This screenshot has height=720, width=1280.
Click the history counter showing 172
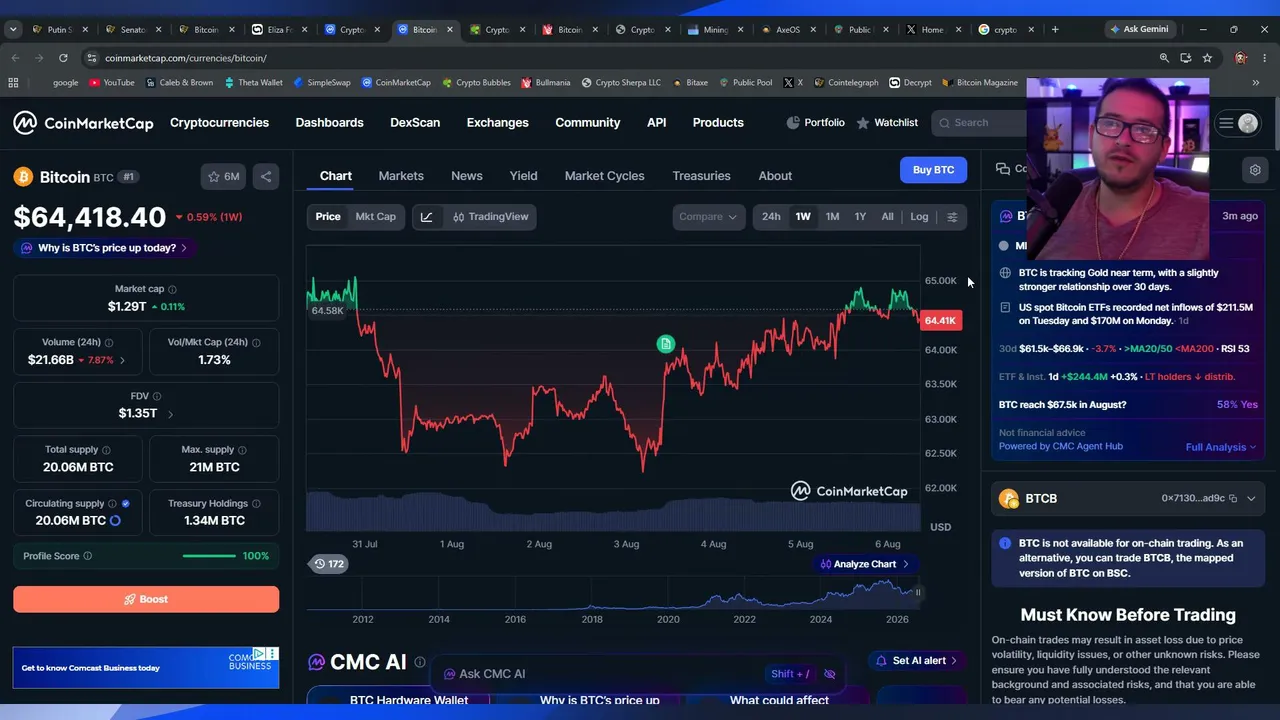[x=329, y=564]
